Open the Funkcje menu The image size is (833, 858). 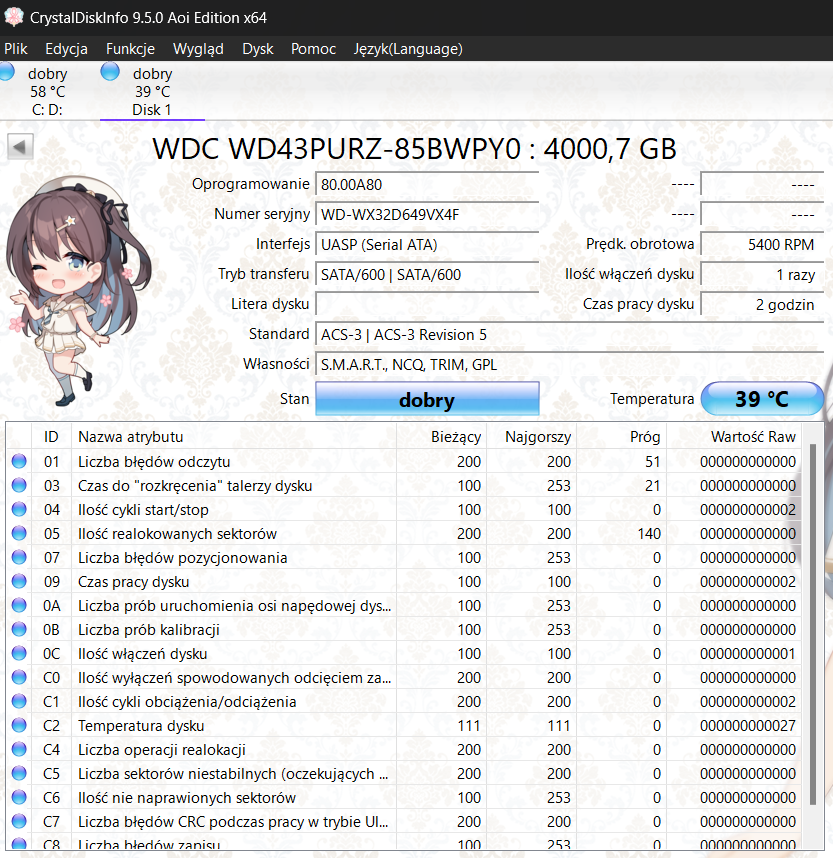click(x=130, y=49)
